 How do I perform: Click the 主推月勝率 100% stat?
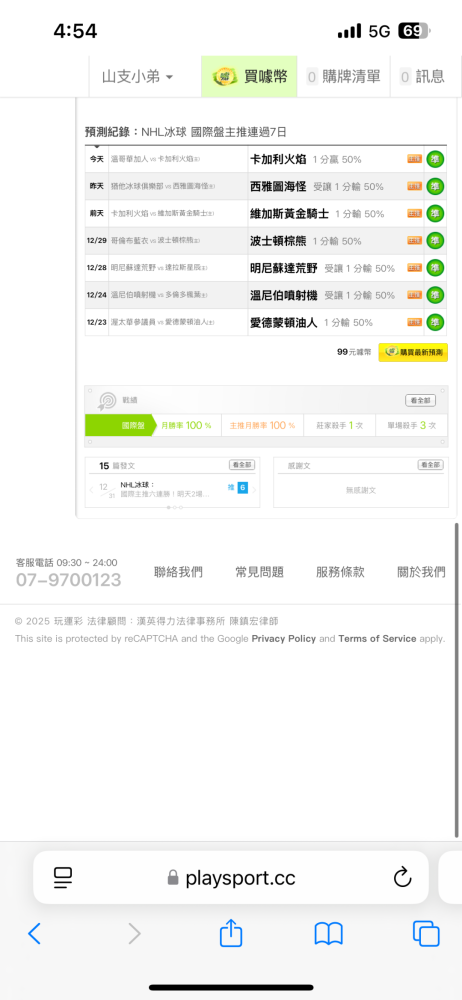[x=262, y=425]
